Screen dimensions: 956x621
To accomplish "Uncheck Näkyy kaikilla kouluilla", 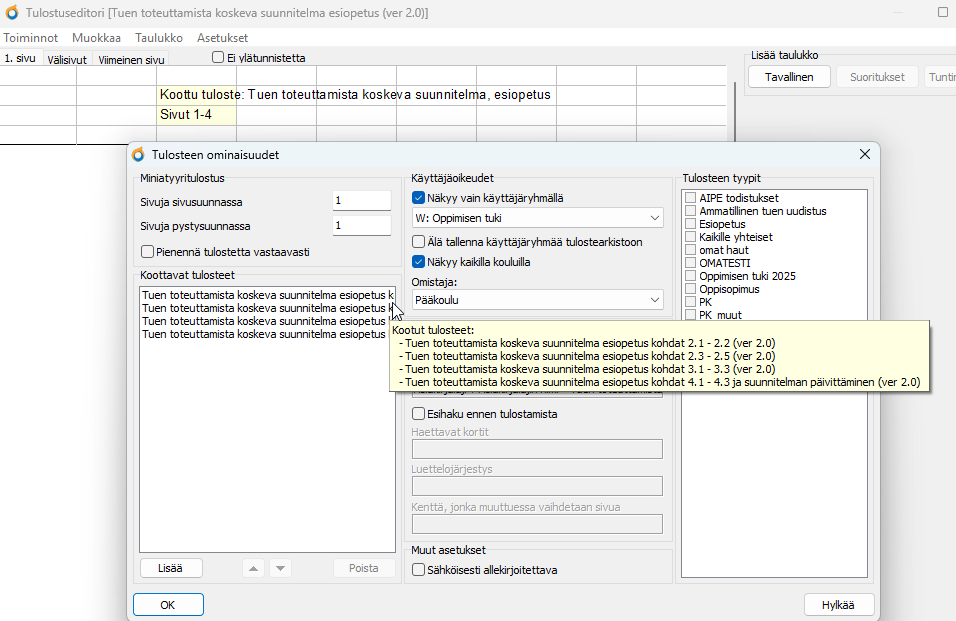I will click(418, 261).
